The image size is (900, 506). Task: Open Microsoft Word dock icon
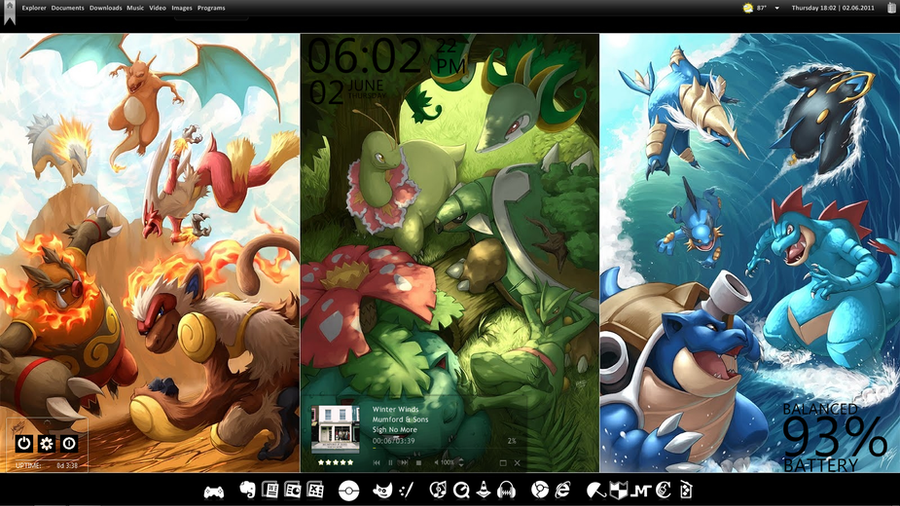click(x=270, y=490)
